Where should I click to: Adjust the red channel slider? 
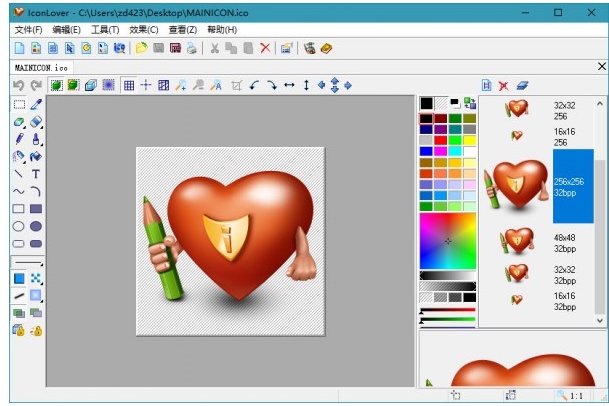(x=448, y=310)
